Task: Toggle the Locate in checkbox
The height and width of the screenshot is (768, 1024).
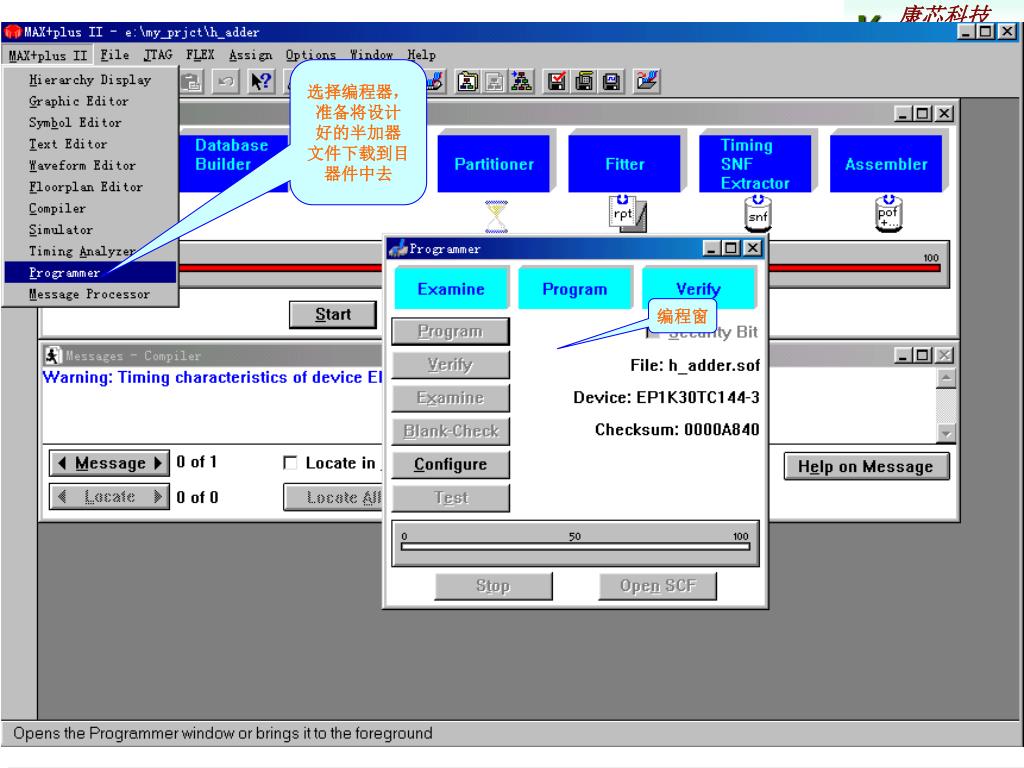Action: click(291, 463)
